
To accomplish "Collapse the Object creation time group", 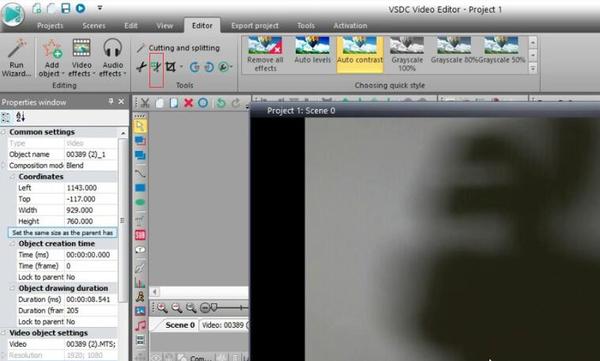I will point(12,244).
